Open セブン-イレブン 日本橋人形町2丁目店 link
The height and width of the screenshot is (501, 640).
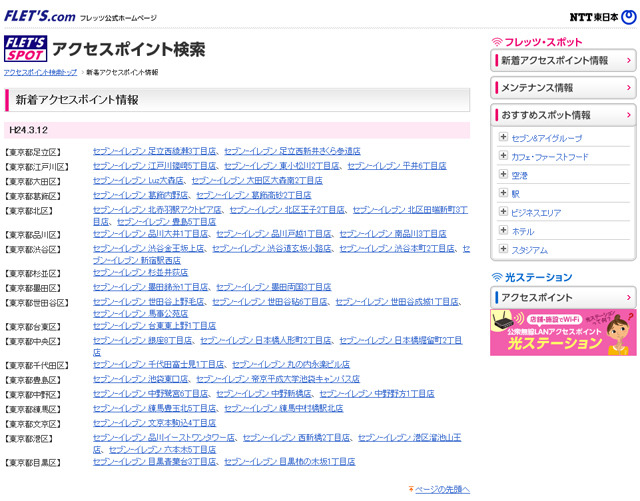pos(266,341)
